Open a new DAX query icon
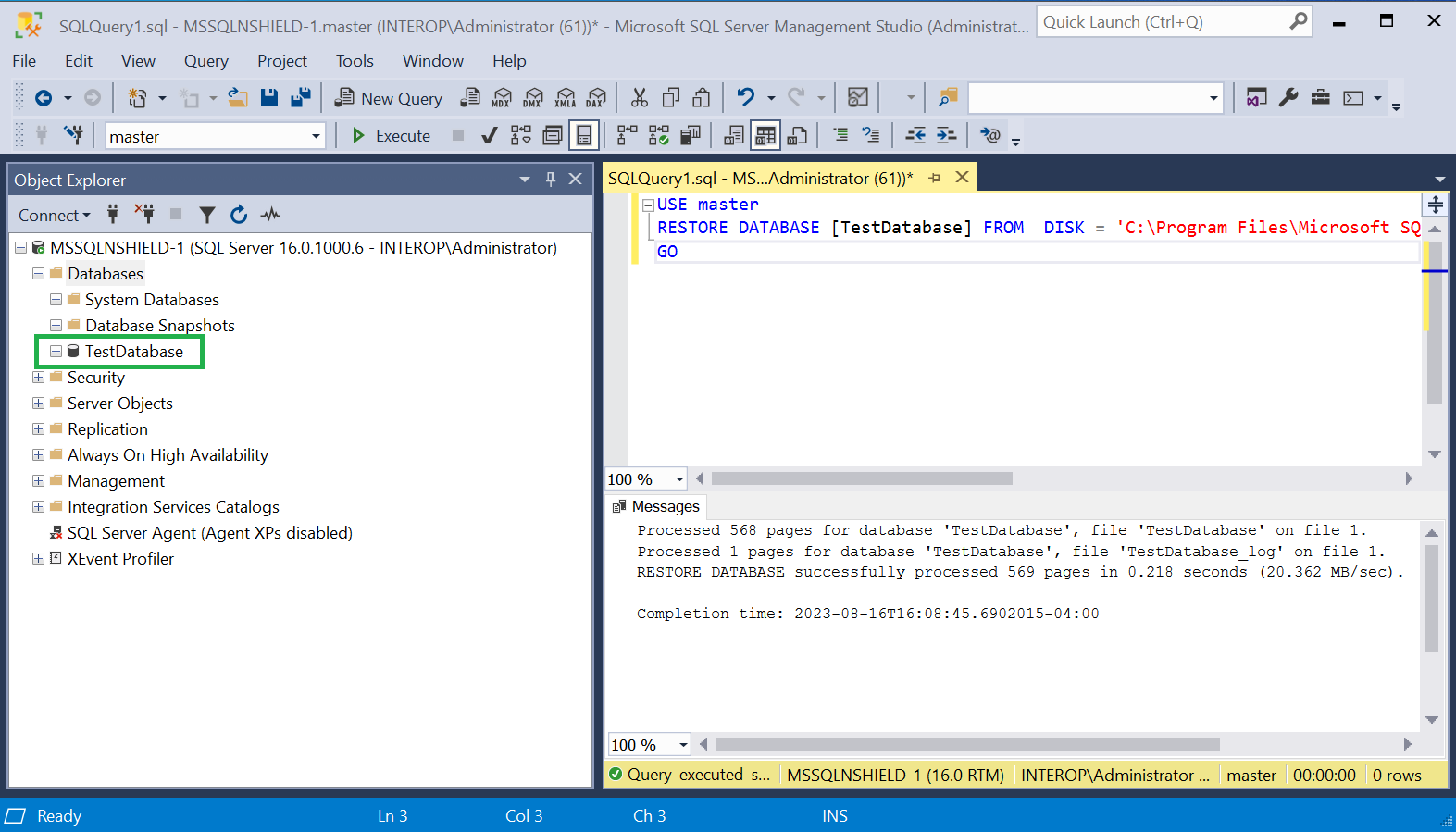The height and width of the screenshot is (832, 1456). click(596, 98)
